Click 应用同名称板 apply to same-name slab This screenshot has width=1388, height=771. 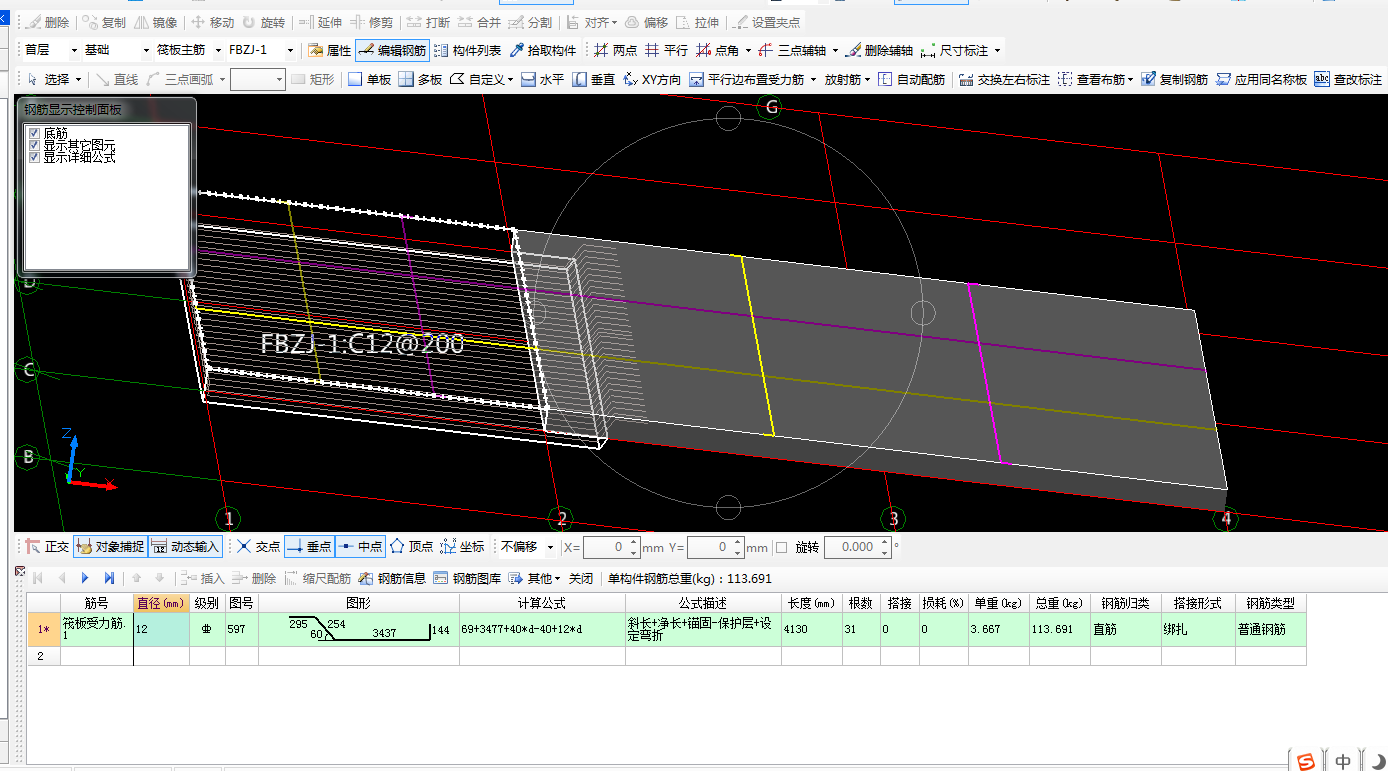tap(1261, 79)
